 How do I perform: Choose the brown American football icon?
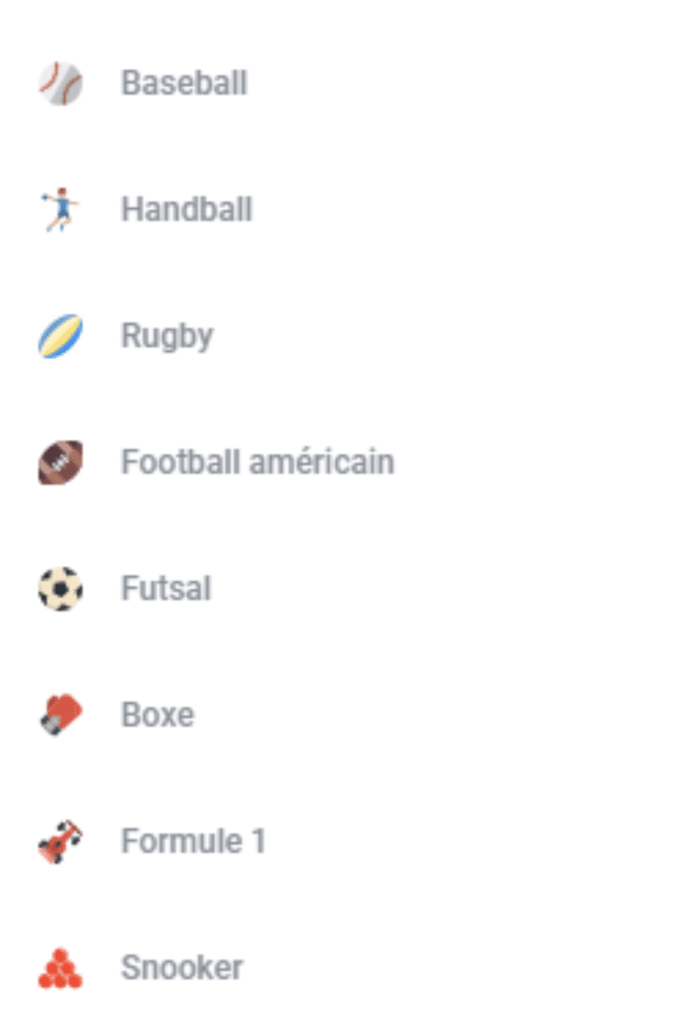tap(60, 462)
